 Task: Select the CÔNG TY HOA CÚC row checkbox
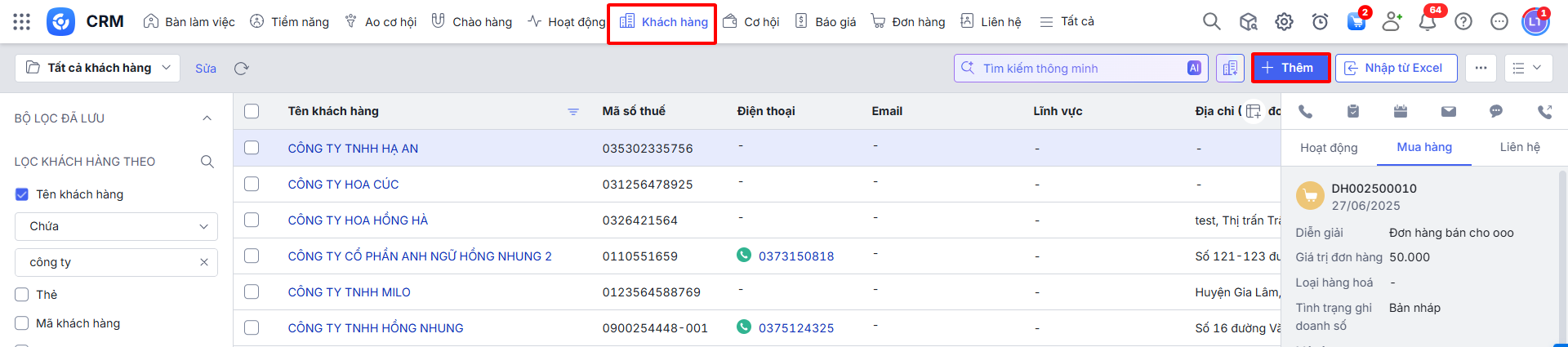252,184
